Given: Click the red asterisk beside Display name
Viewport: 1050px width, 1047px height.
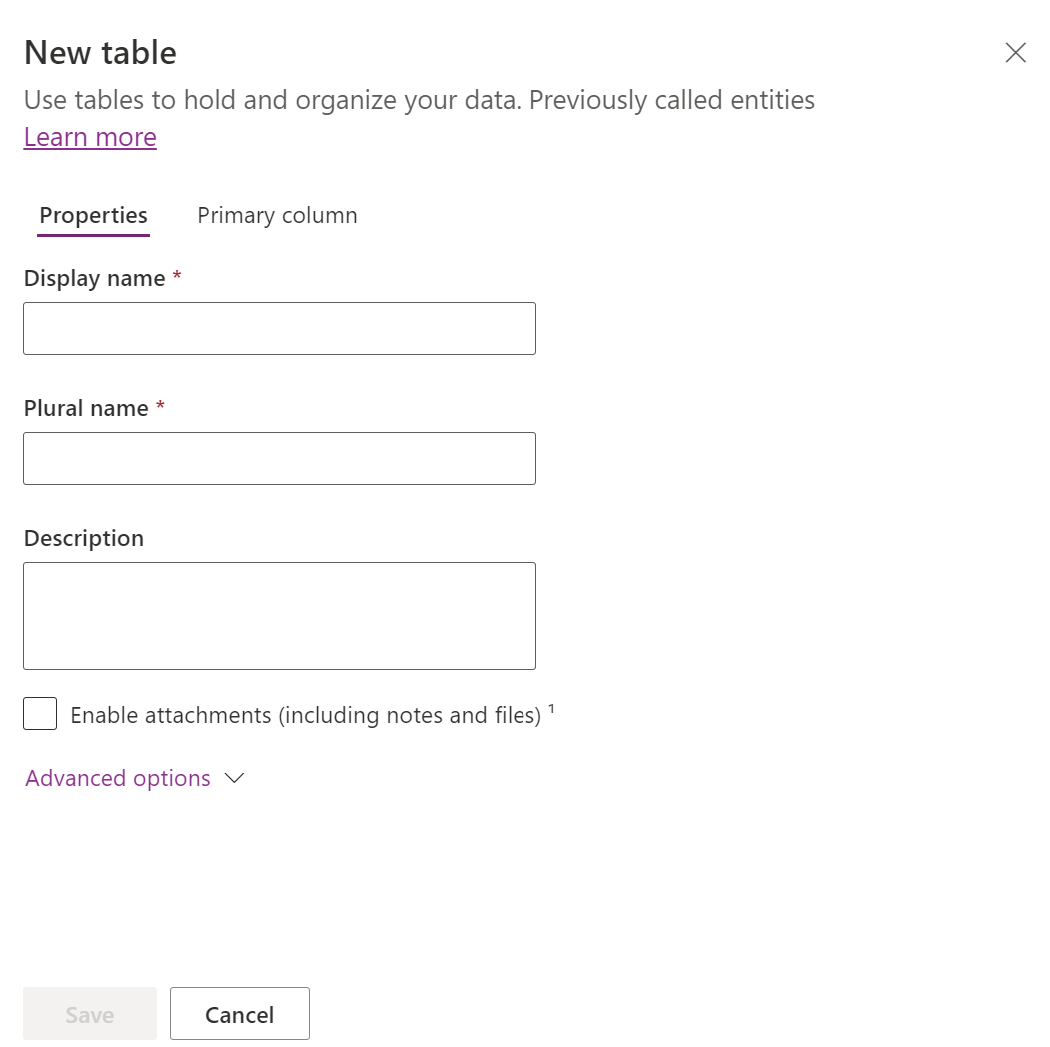Looking at the screenshot, I should point(177,277).
